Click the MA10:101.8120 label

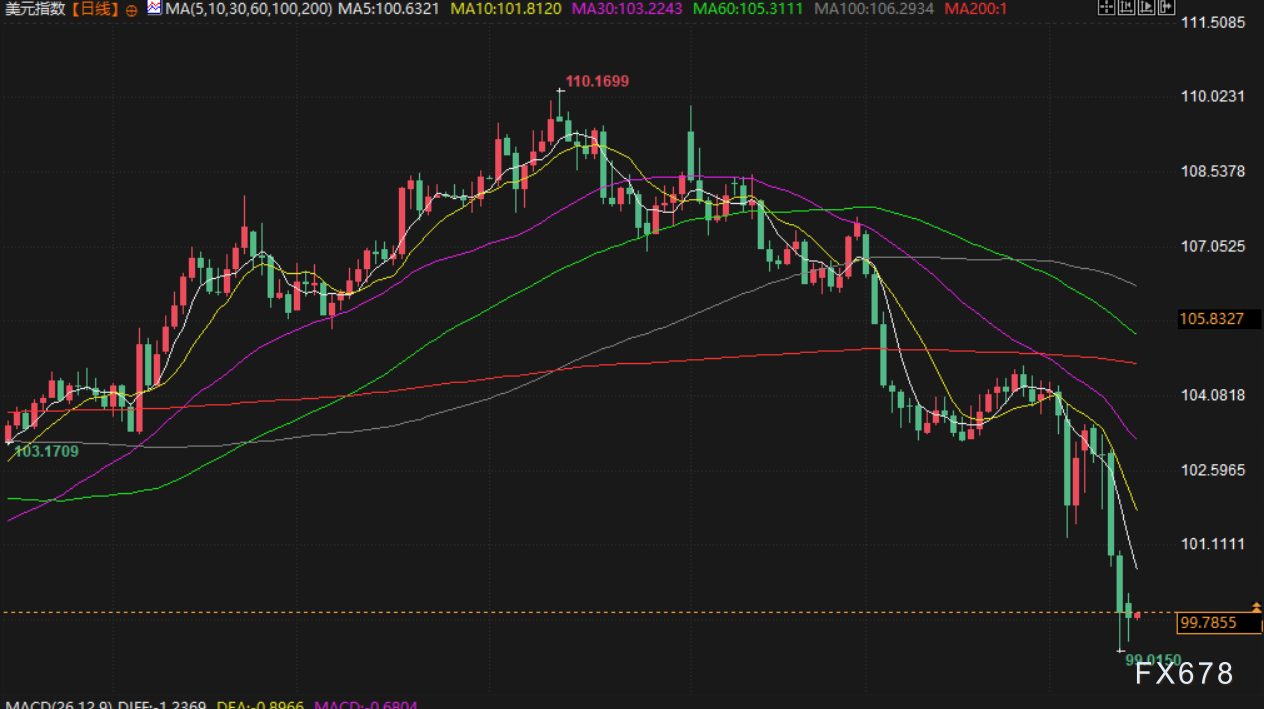click(x=504, y=9)
